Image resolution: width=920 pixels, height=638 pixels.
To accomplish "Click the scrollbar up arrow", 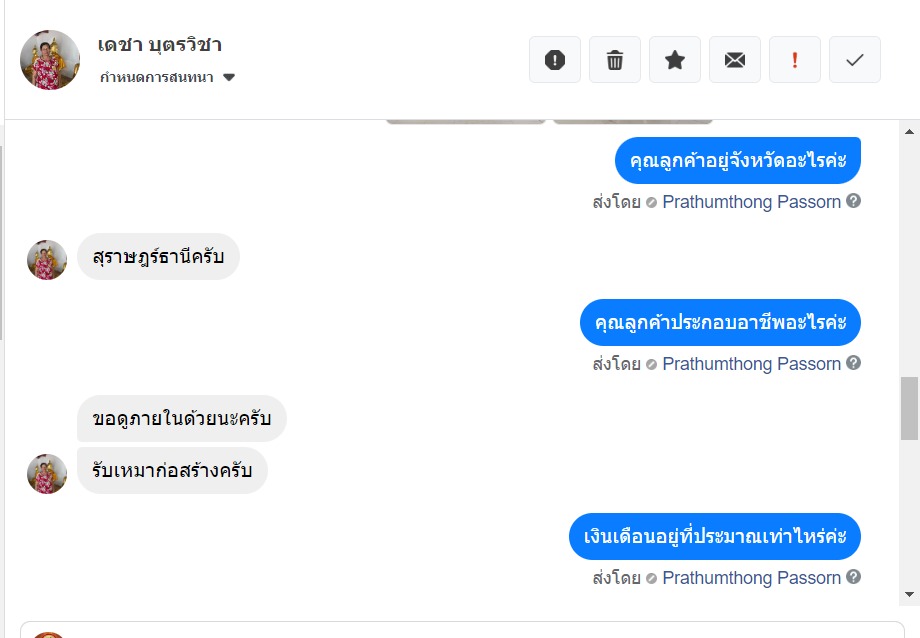I will pos(909,132).
